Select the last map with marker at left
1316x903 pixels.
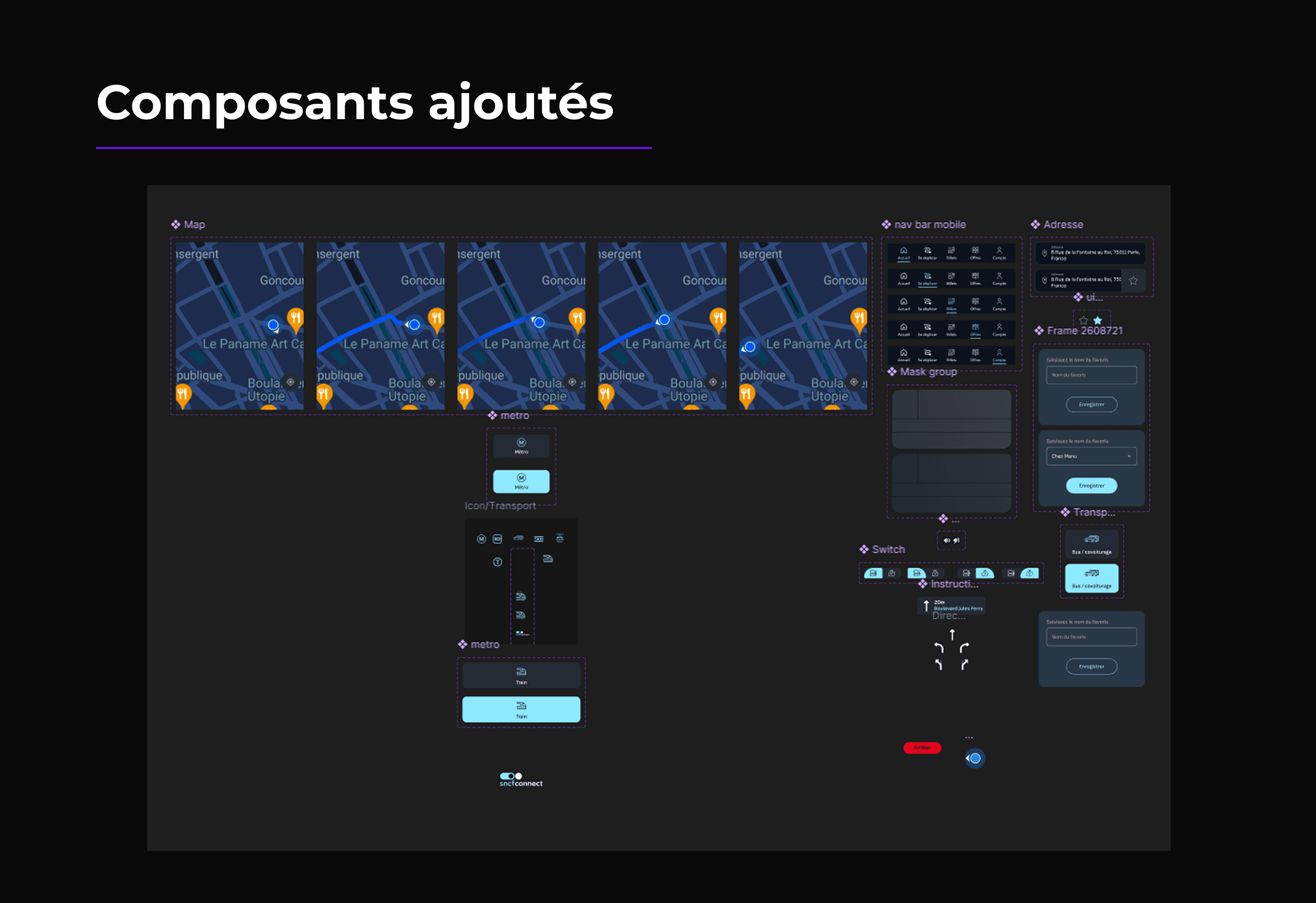tap(803, 325)
